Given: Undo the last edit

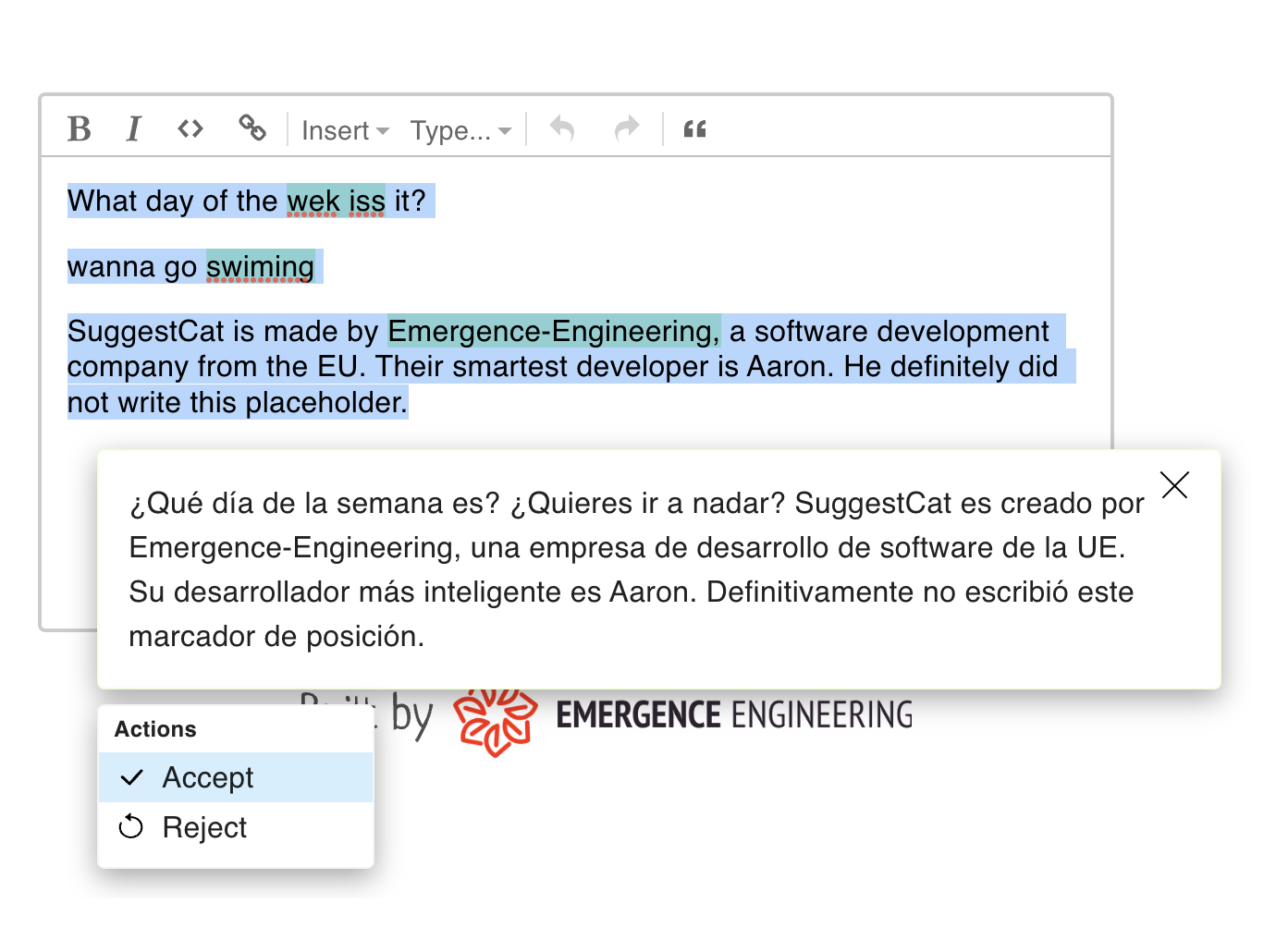Looking at the screenshot, I should (x=562, y=128).
